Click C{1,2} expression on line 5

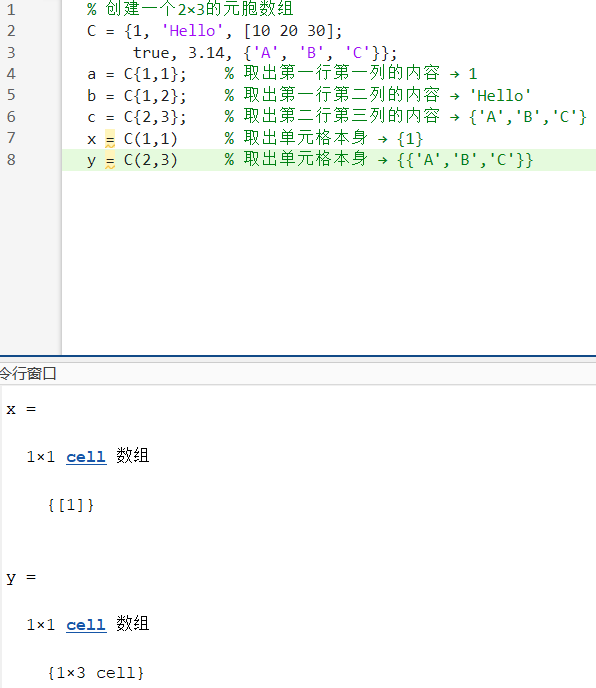(151, 95)
